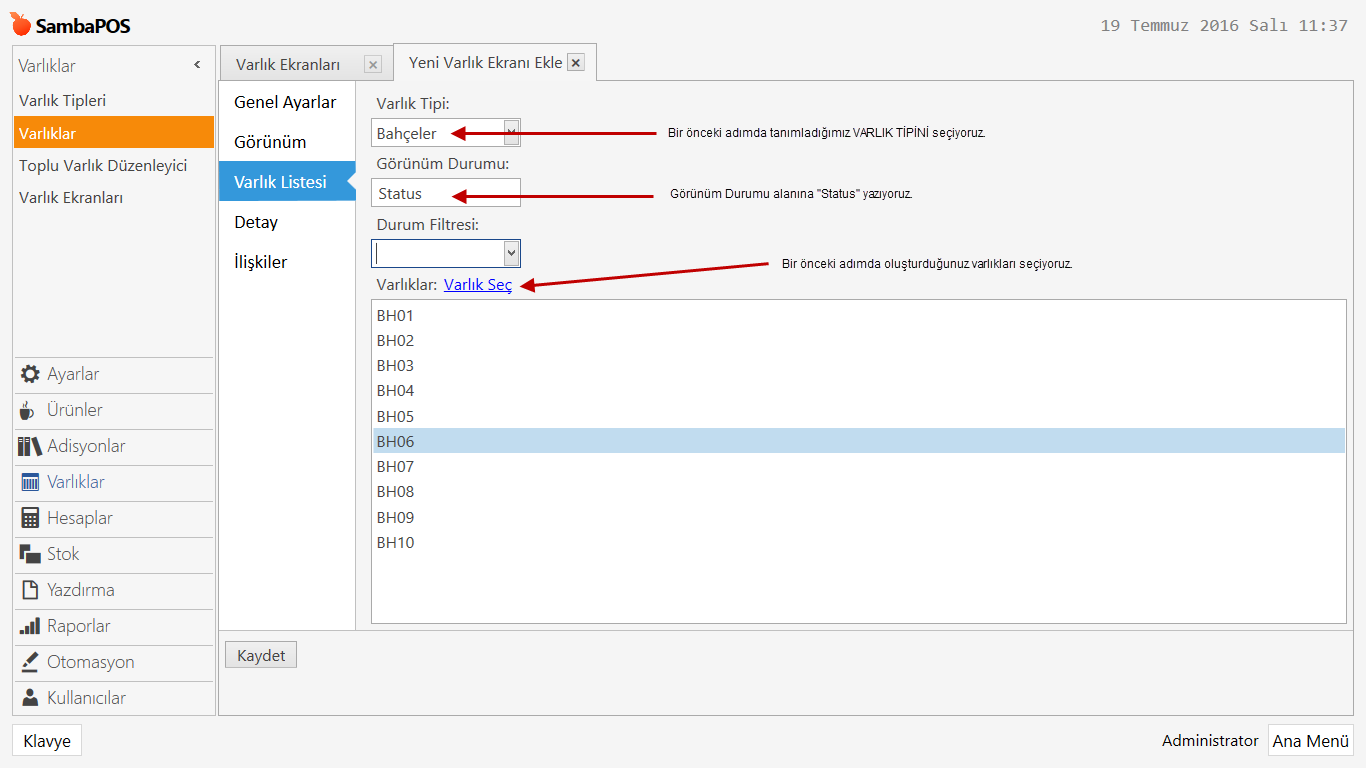Open the Yazdırma page icon
Image resolution: width=1366 pixels, height=768 pixels.
click(30, 590)
